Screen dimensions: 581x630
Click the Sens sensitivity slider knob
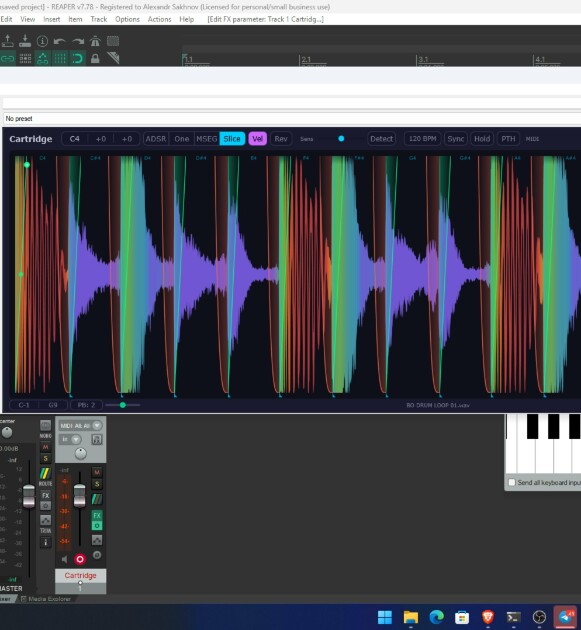pos(341,139)
